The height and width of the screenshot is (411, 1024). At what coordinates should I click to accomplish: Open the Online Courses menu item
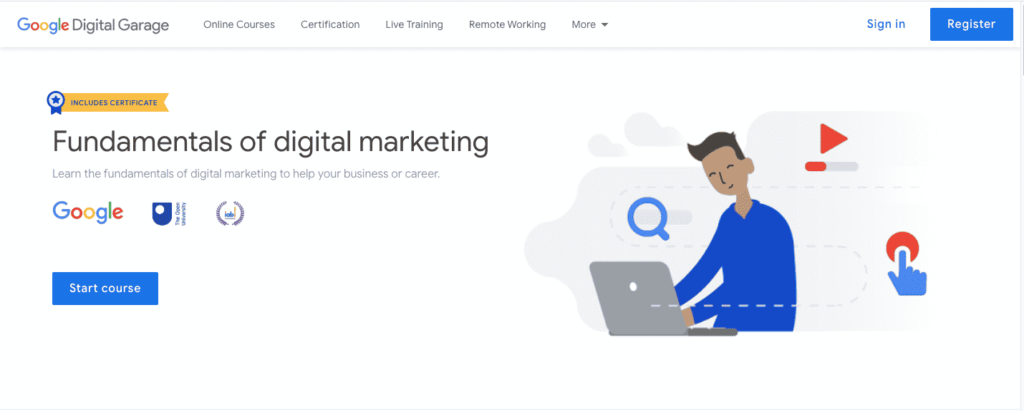239,25
